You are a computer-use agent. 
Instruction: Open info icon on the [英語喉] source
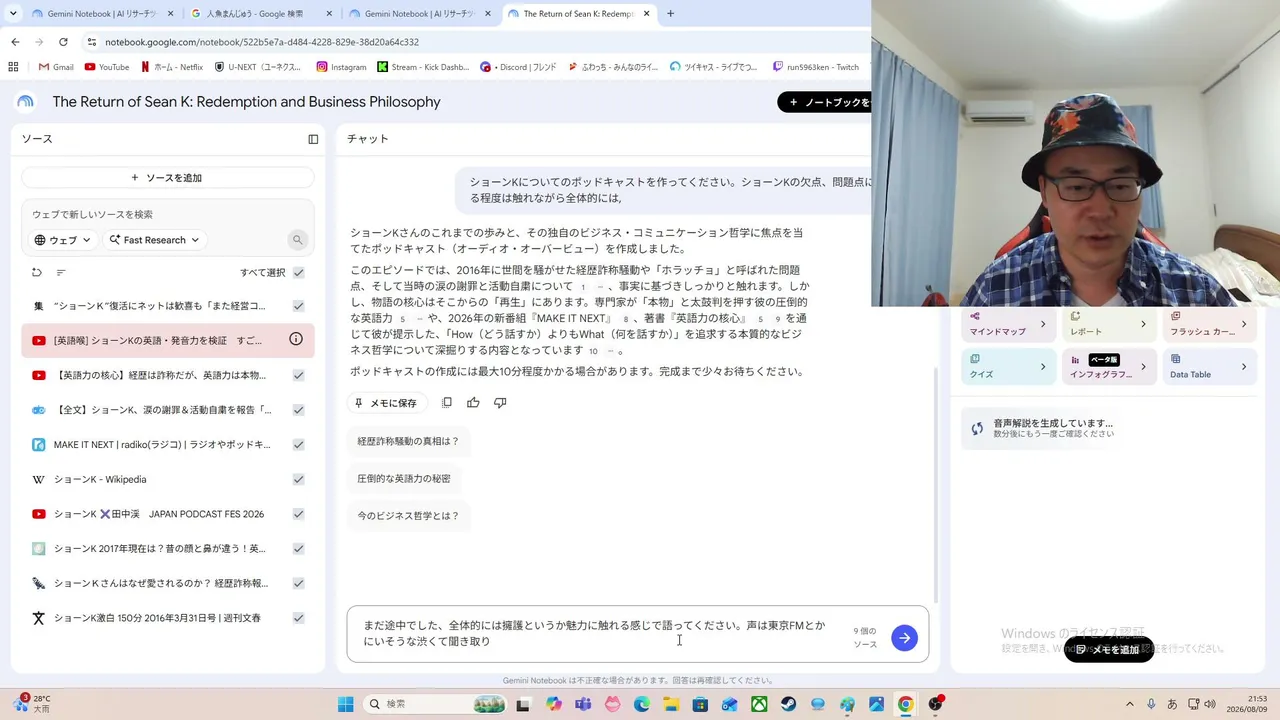click(x=296, y=339)
